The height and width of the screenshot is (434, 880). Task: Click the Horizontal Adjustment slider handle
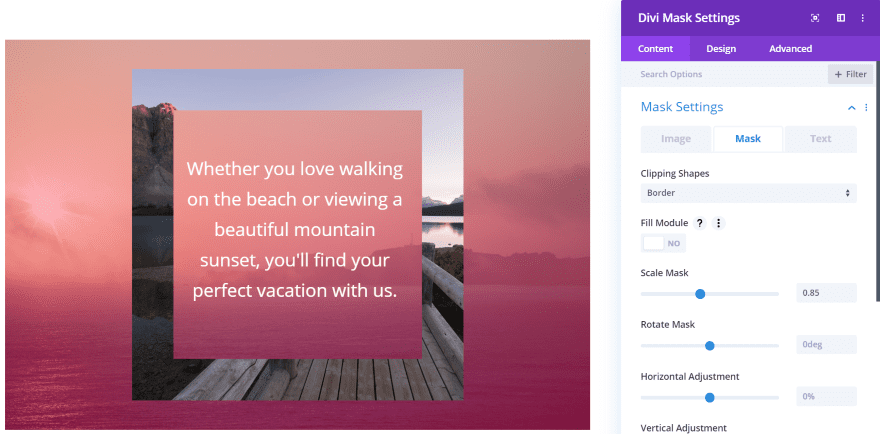point(709,398)
